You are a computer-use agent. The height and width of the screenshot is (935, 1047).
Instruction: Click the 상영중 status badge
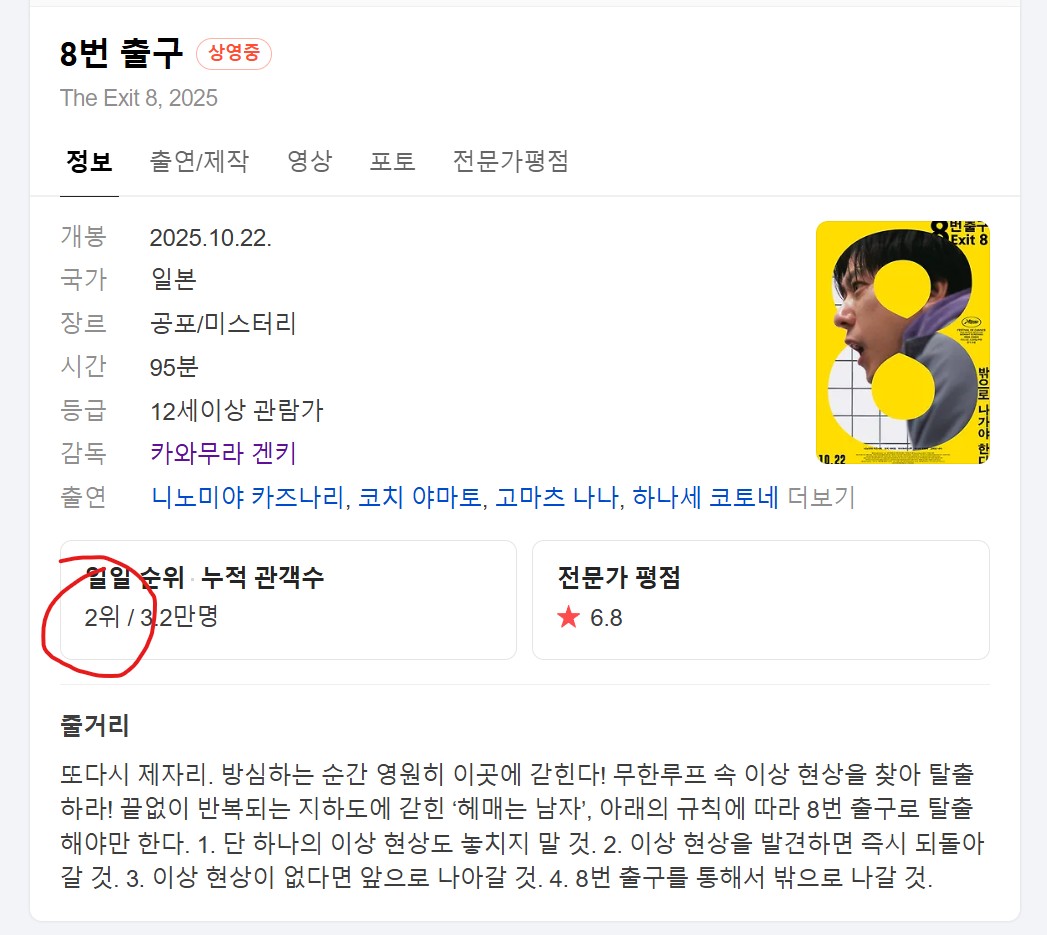[x=234, y=53]
